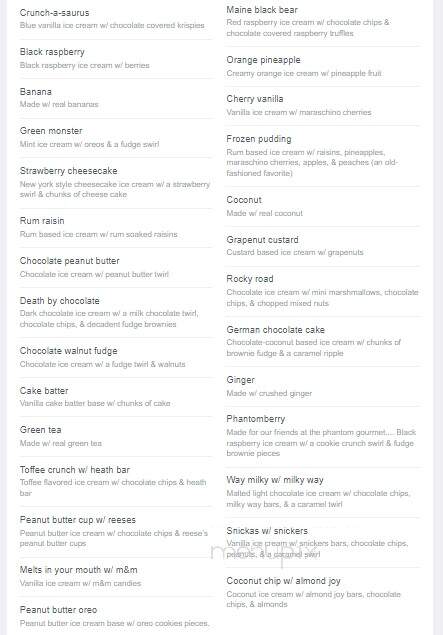Click the Black raspberry menu item
443x635 pixels.
[52, 52]
